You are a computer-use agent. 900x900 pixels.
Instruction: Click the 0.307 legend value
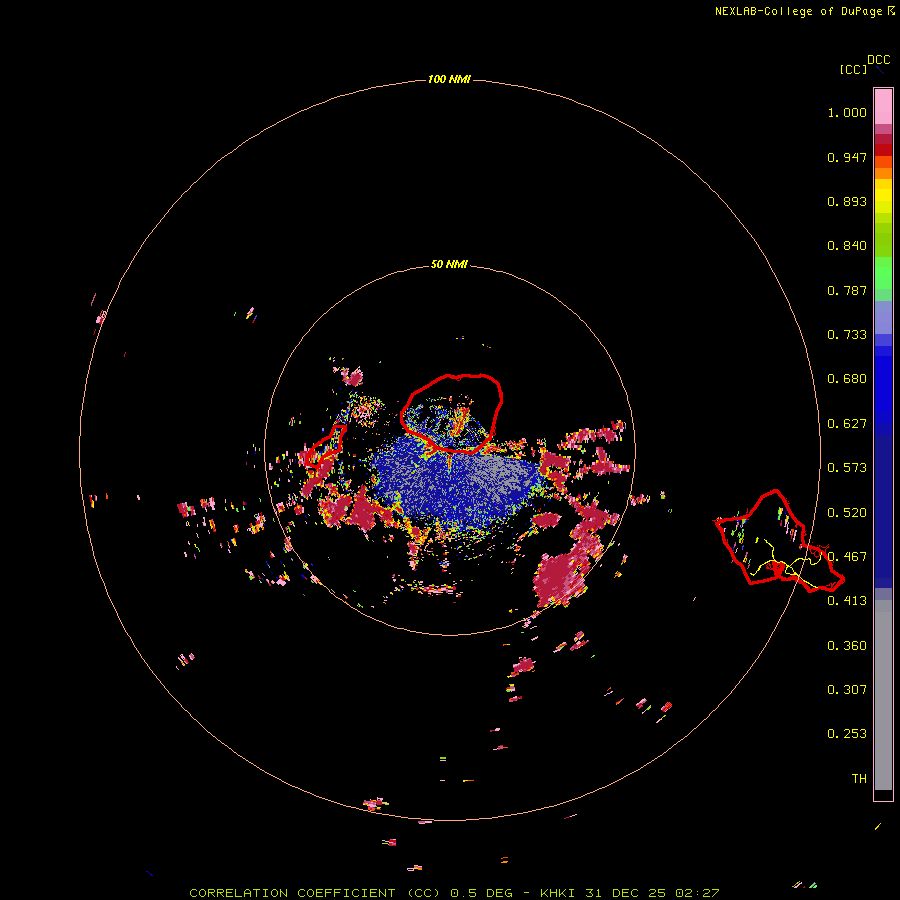point(847,690)
